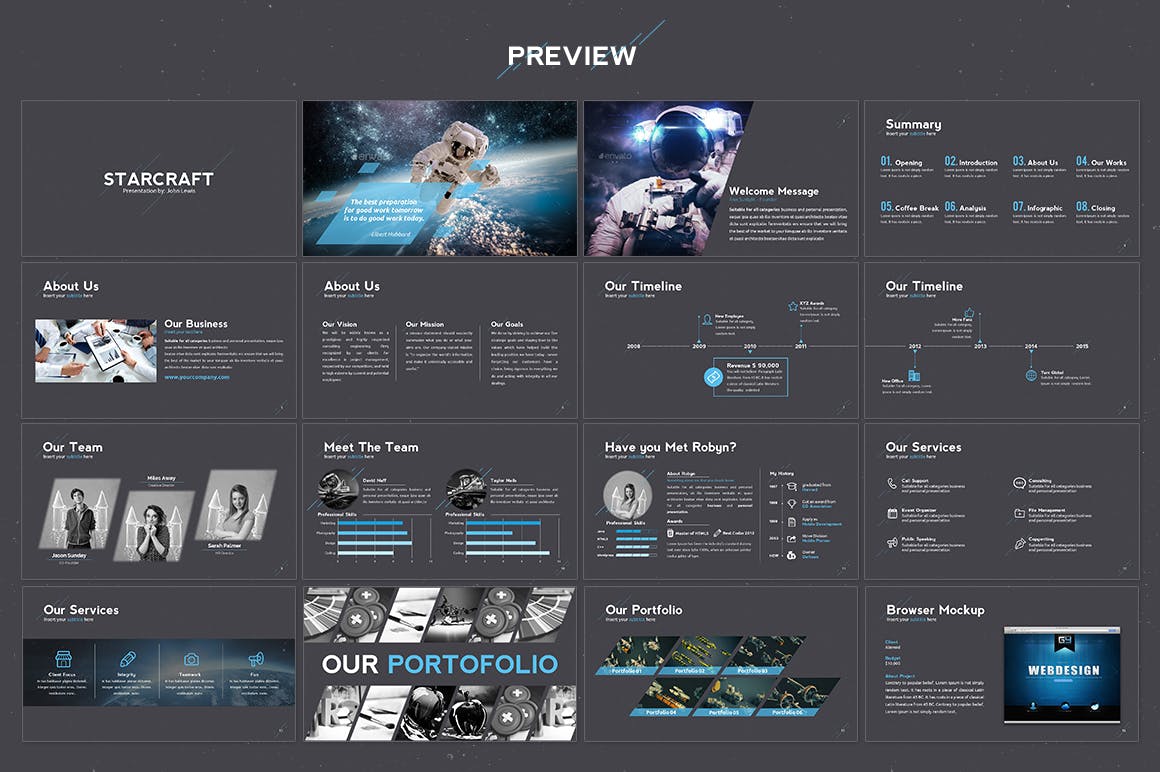Screen dimensions: 1160x772
Task: Select the 03. About Us summary item
Action: click(x=1035, y=162)
